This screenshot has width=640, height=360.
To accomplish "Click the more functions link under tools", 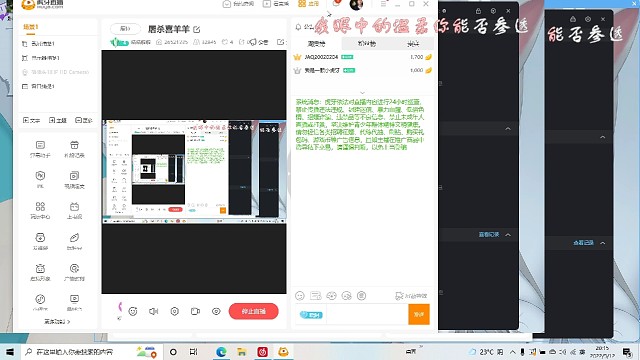I will click(57, 322).
